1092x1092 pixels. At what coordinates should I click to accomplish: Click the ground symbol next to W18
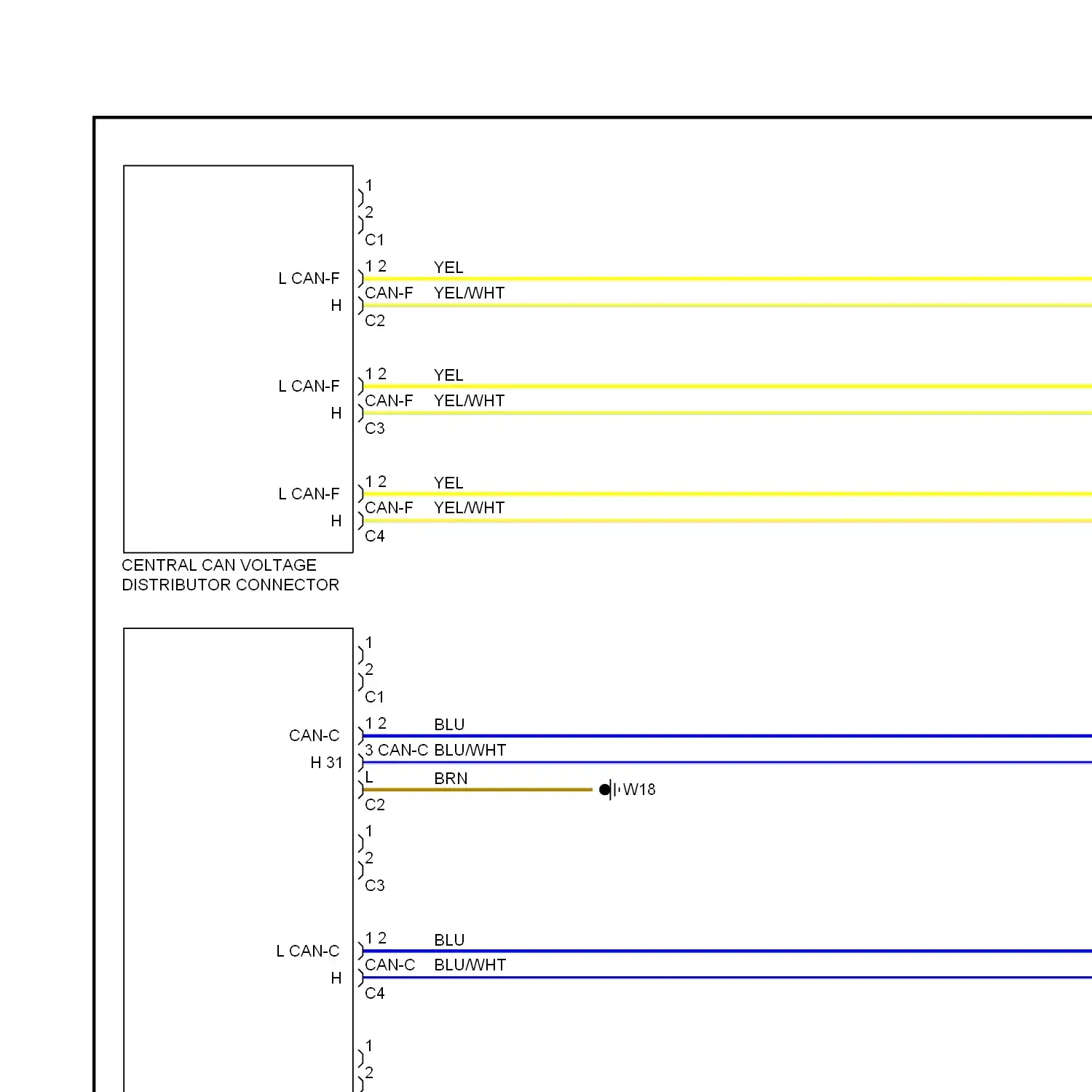609,789
